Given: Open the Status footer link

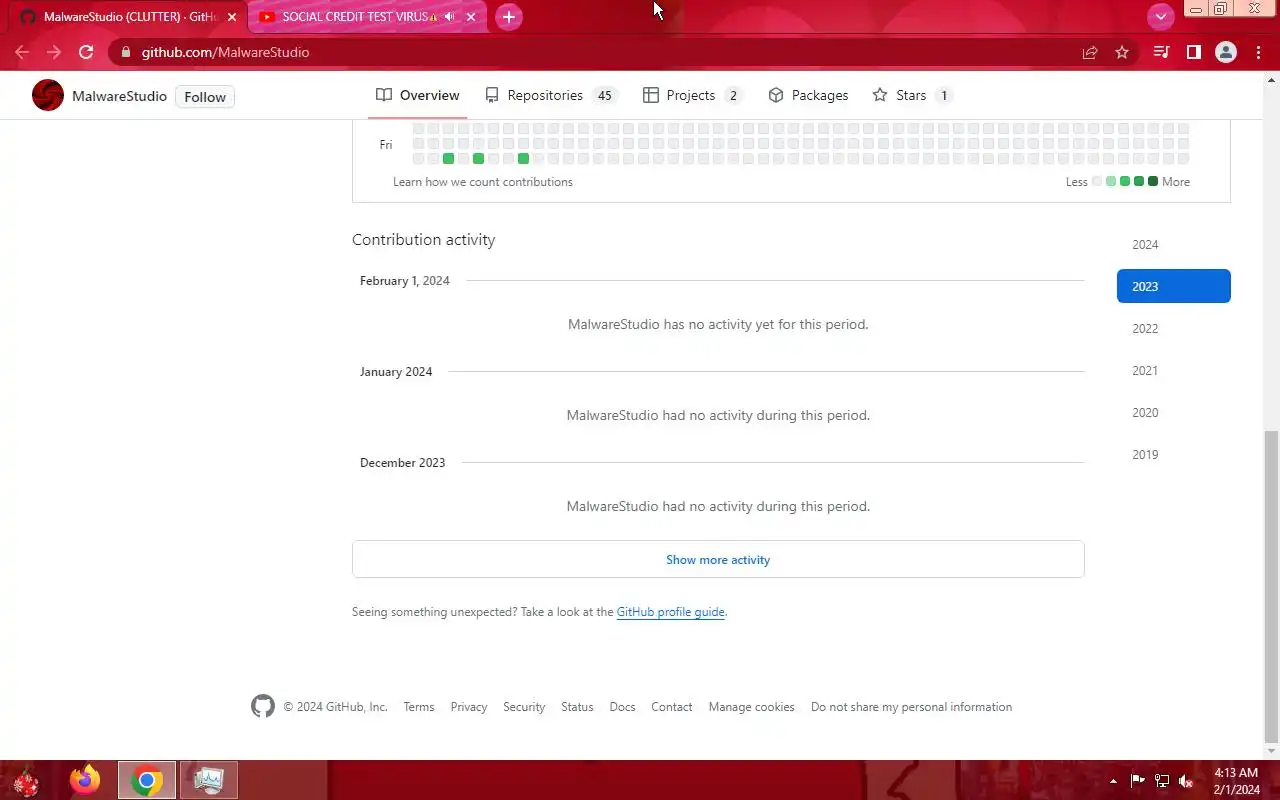Looking at the screenshot, I should pyautogui.click(x=577, y=707).
